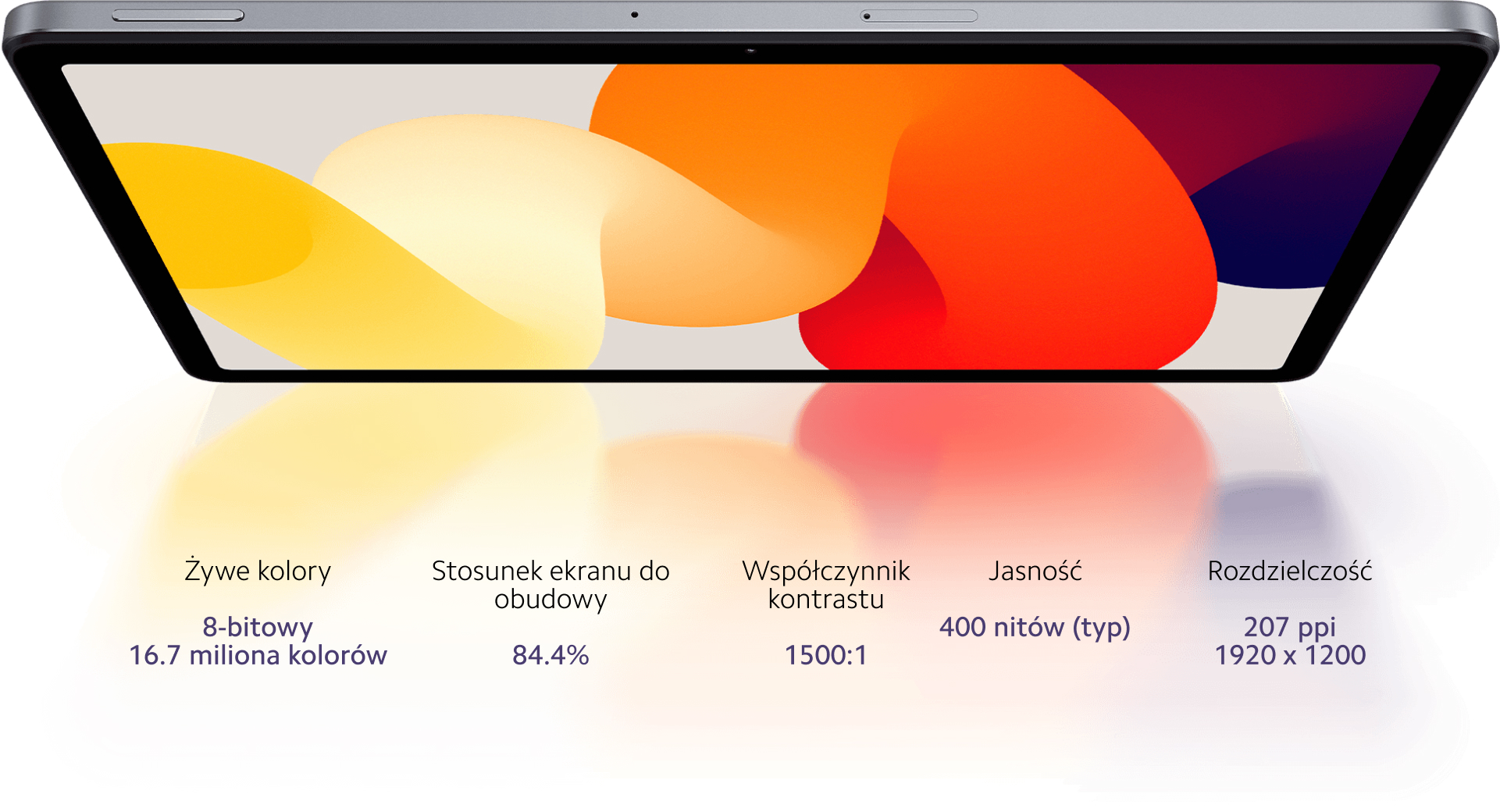Image resolution: width=1500 pixels, height=812 pixels.
Task: Select the '8-bitowy' text
Action: point(258,627)
